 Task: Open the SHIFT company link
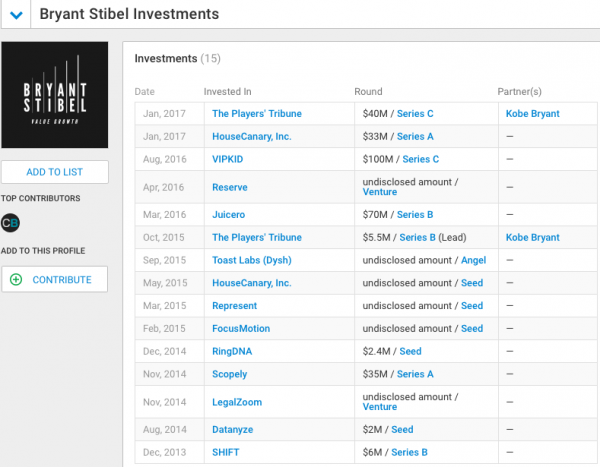click(x=225, y=452)
